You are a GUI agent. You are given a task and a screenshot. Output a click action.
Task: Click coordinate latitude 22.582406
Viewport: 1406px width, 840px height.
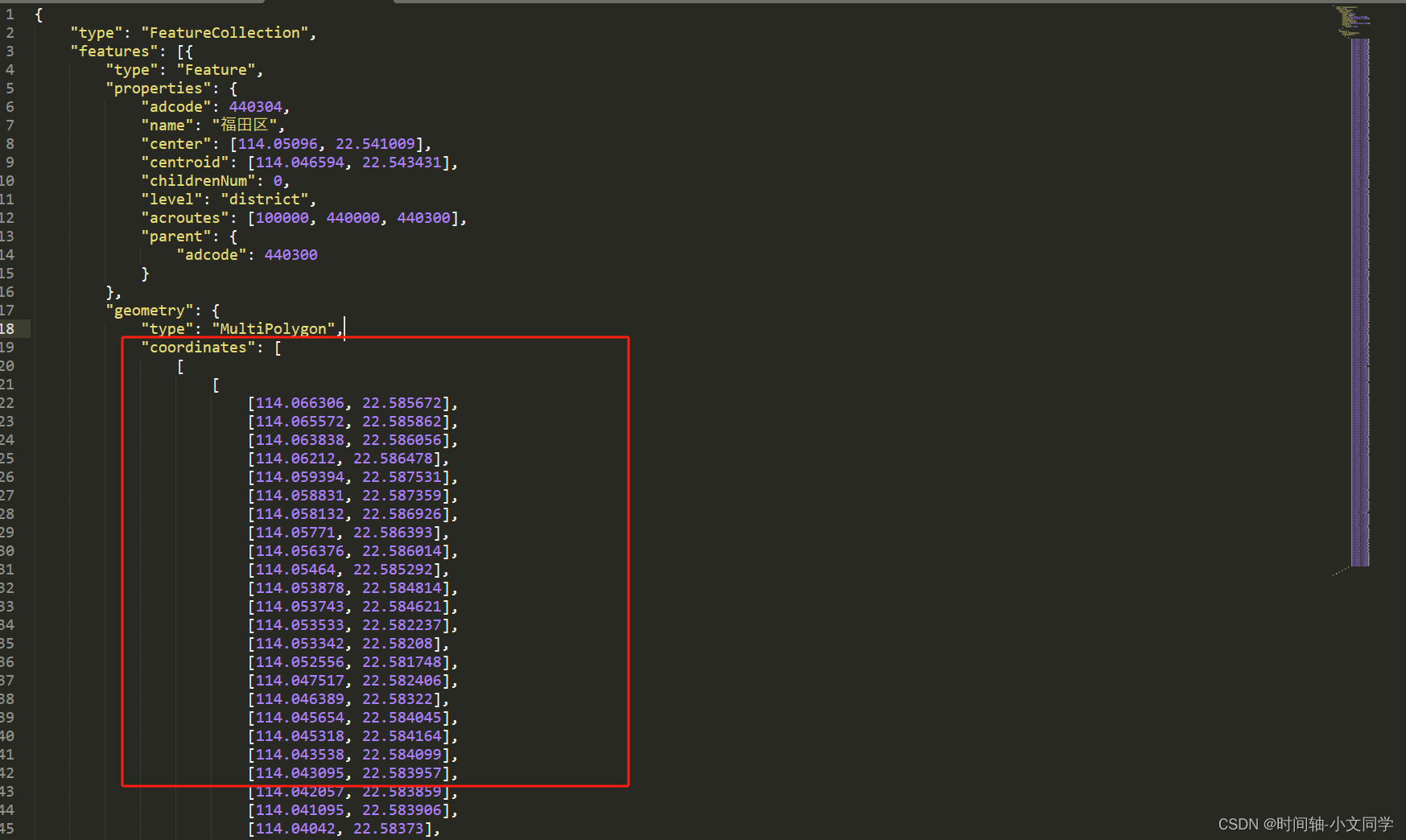coord(402,681)
